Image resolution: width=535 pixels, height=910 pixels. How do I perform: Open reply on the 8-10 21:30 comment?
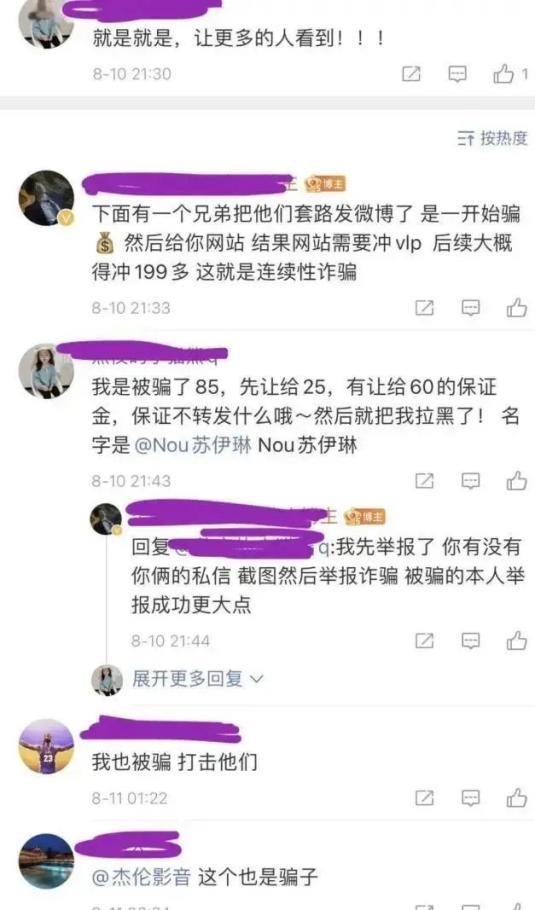(x=458, y=74)
